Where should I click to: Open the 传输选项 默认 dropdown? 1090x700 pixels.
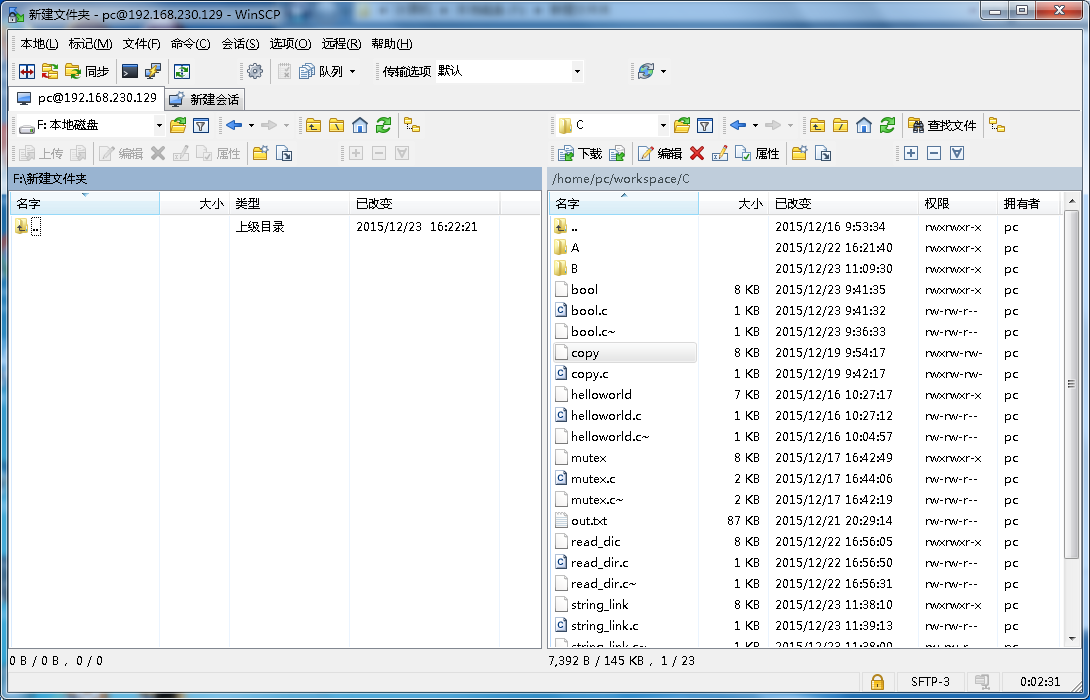(x=577, y=71)
